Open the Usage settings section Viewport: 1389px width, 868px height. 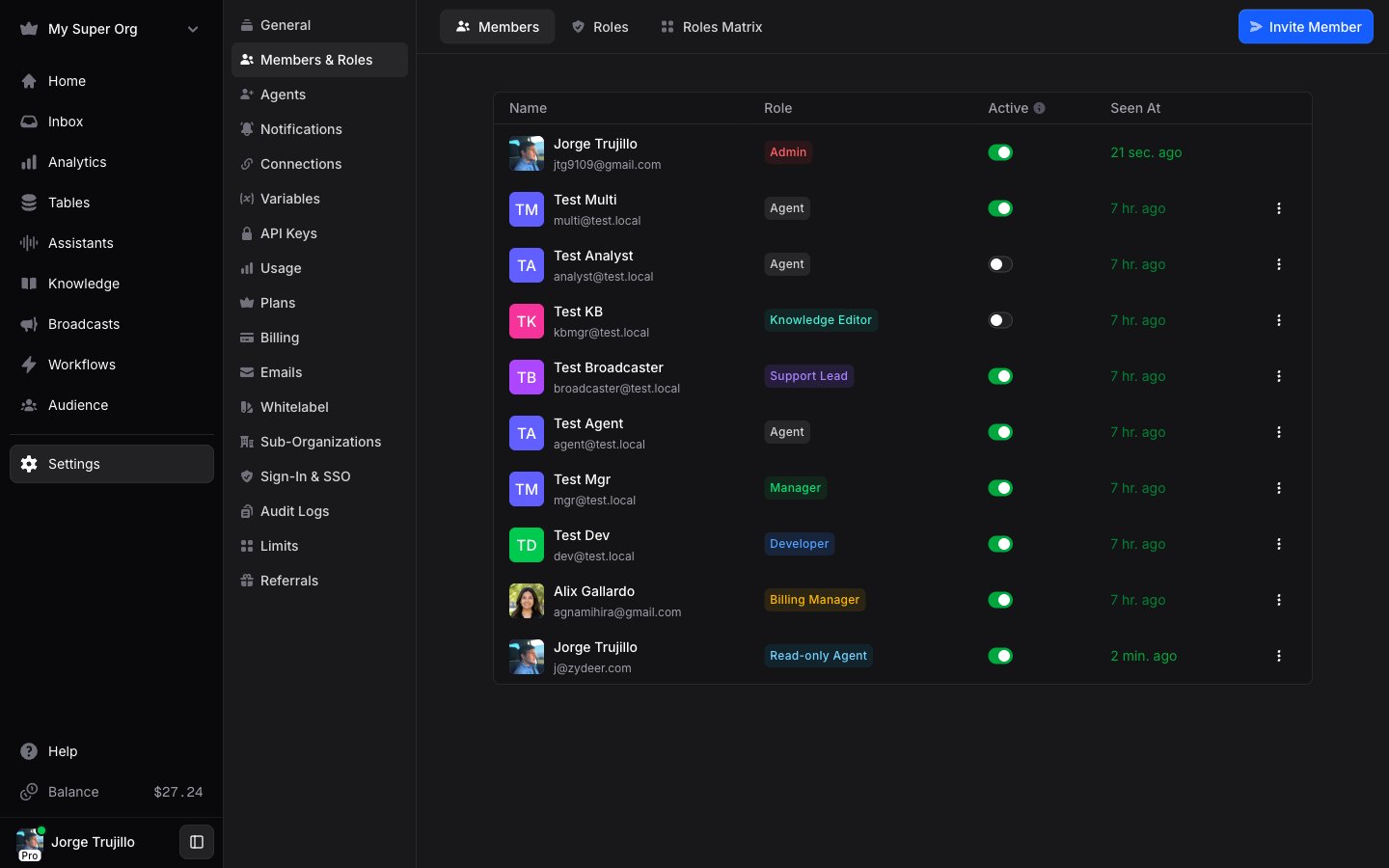[319, 268]
